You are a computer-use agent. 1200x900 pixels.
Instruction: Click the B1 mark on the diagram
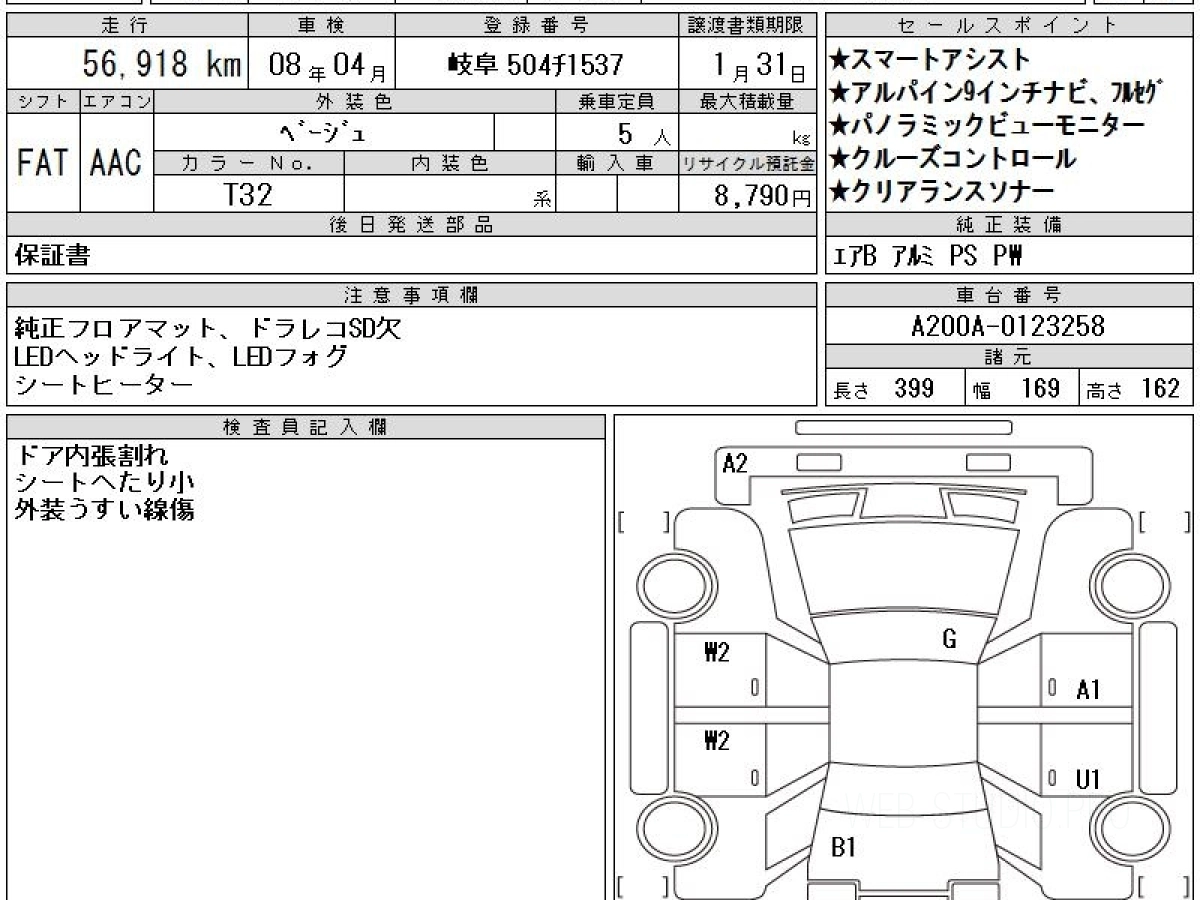click(844, 848)
